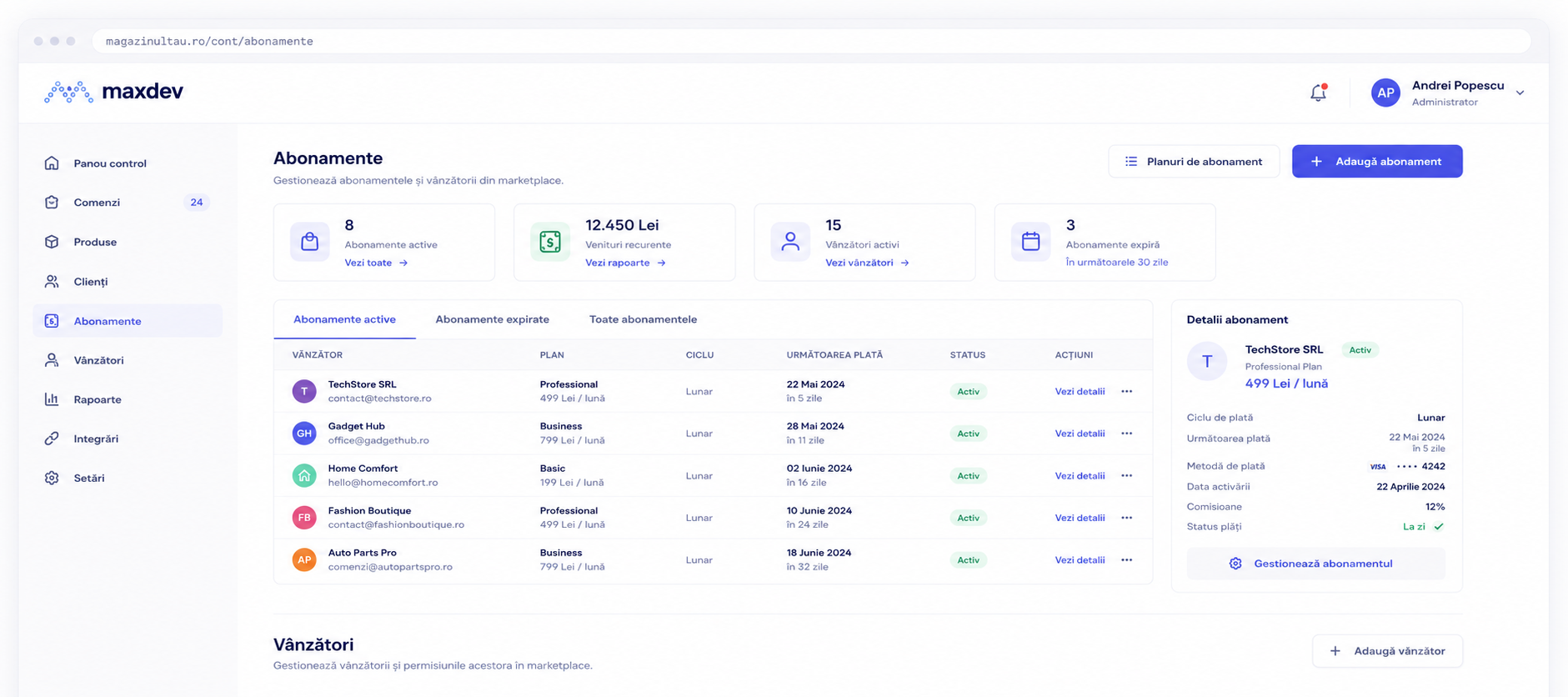The width and height of the screenshot is (1568, 697).
Task: Open the notifications bell
Action: coord(1318,93)
